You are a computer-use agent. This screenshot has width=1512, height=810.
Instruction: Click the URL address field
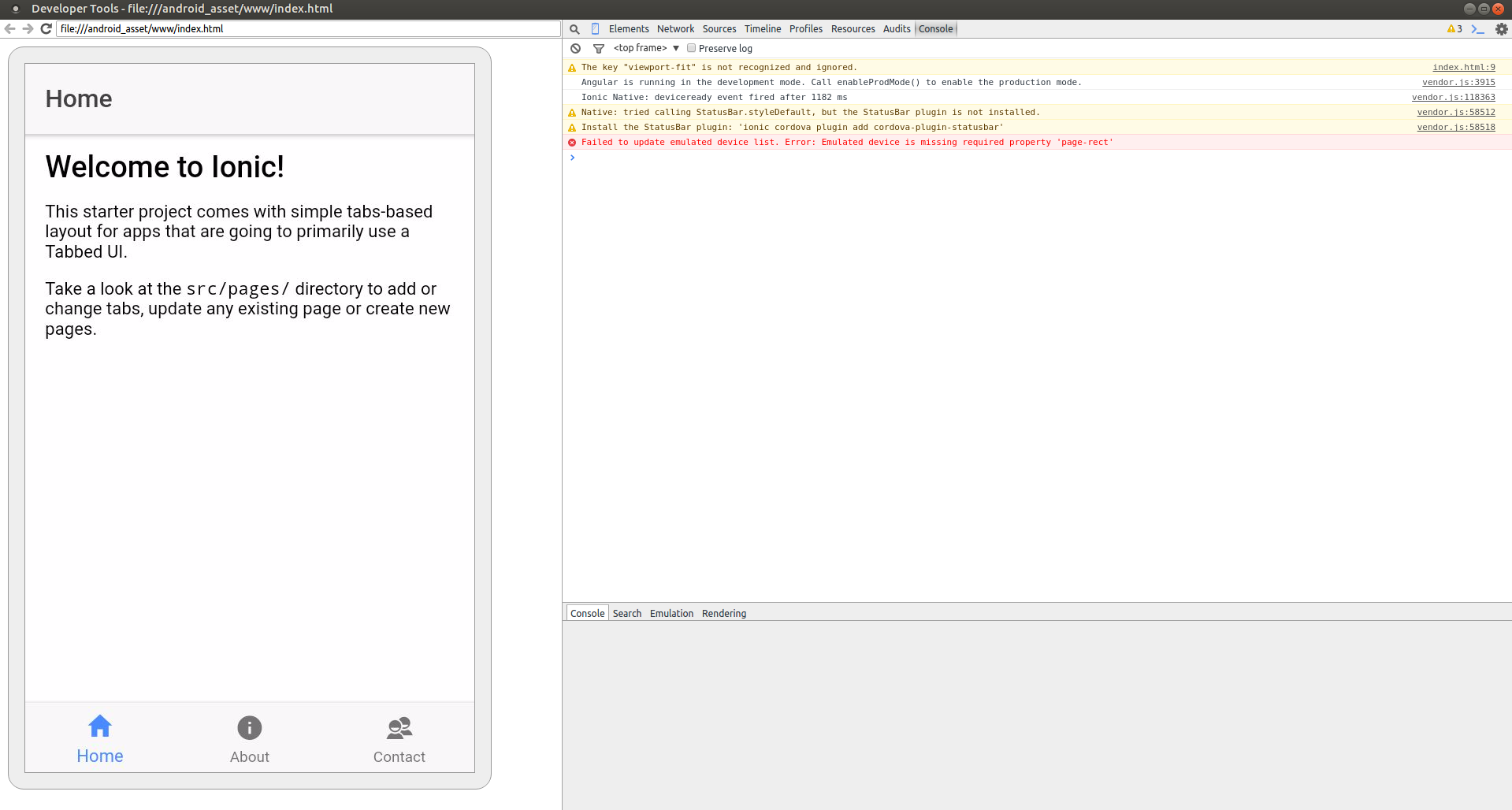coord(308,28)
